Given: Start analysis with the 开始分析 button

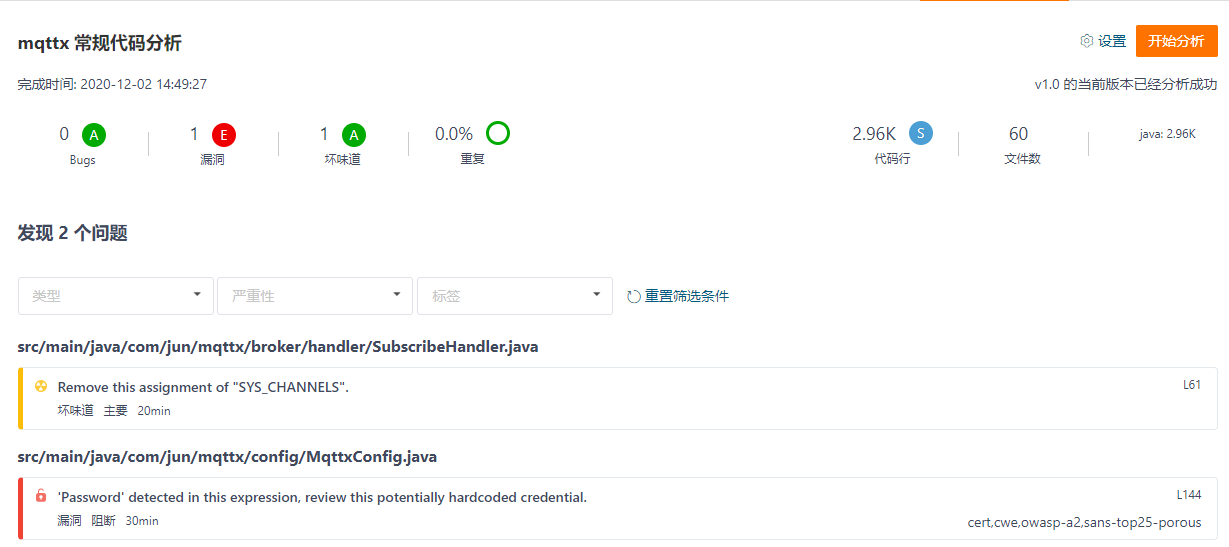Looking at the screenshot, I should (x=1176, y=41).
